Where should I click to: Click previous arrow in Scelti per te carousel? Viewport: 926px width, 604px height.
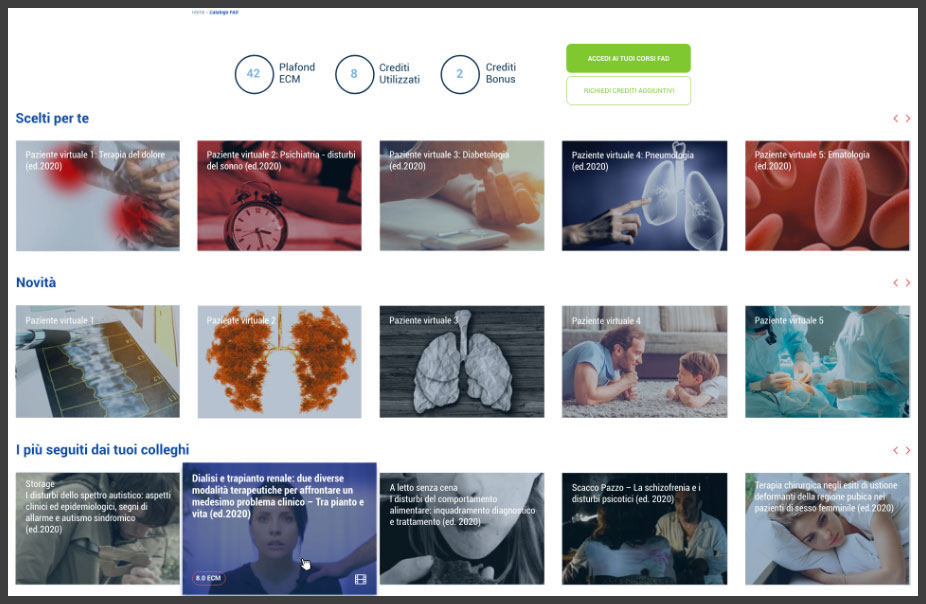[896, 119]
